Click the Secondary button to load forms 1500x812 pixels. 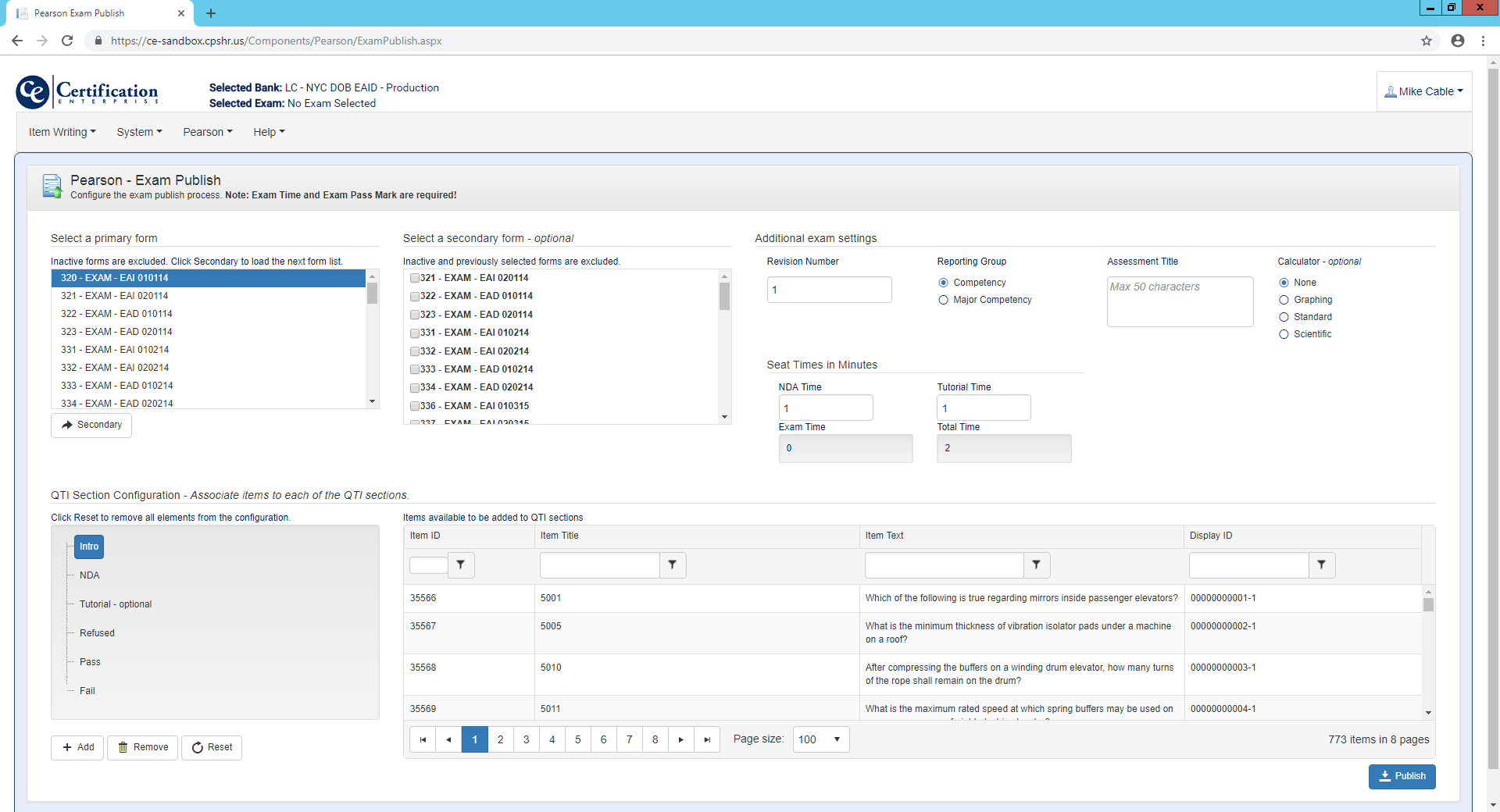[x=91, y=425]
